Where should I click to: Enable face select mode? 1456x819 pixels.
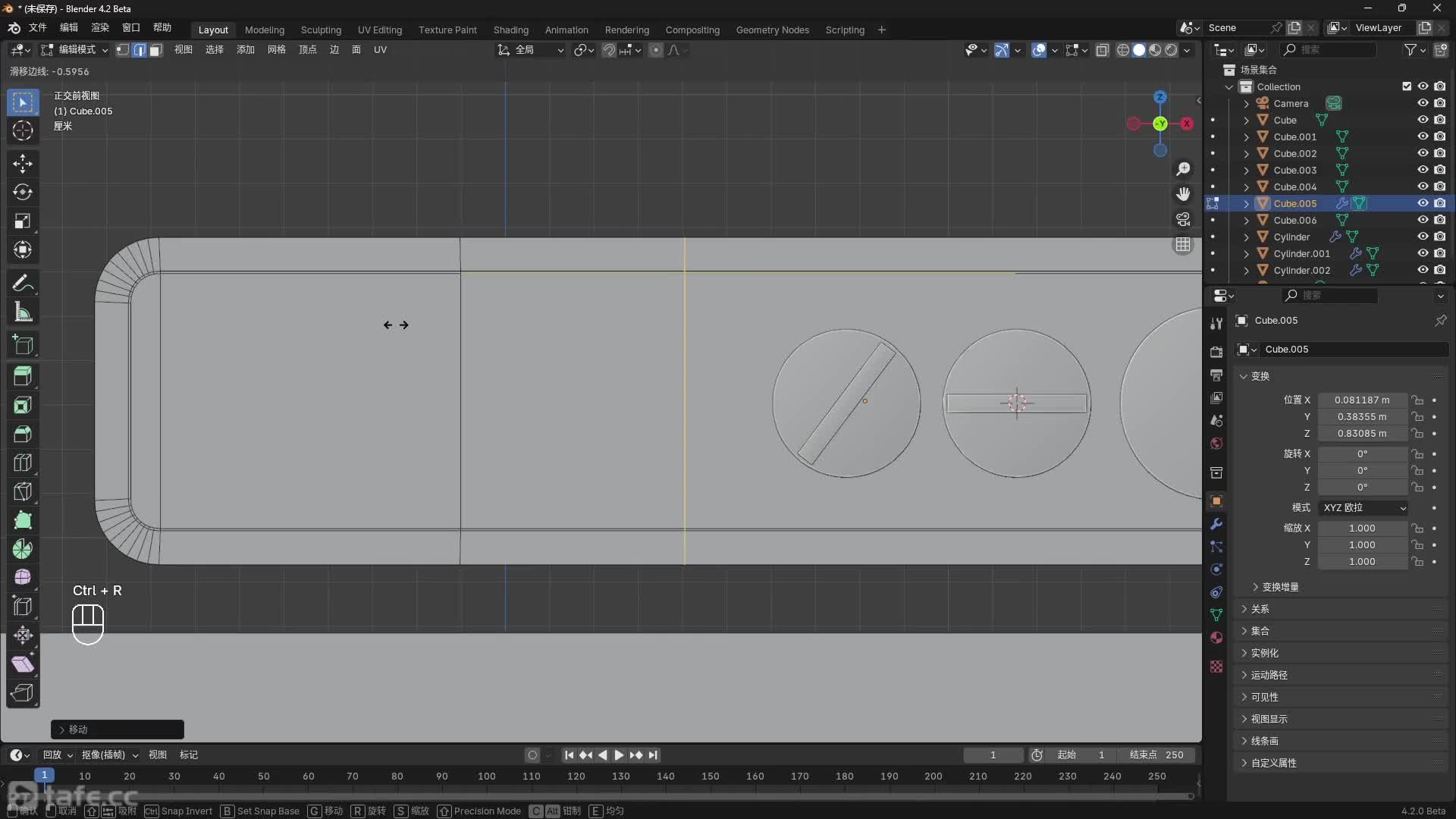tap(155, 50)
